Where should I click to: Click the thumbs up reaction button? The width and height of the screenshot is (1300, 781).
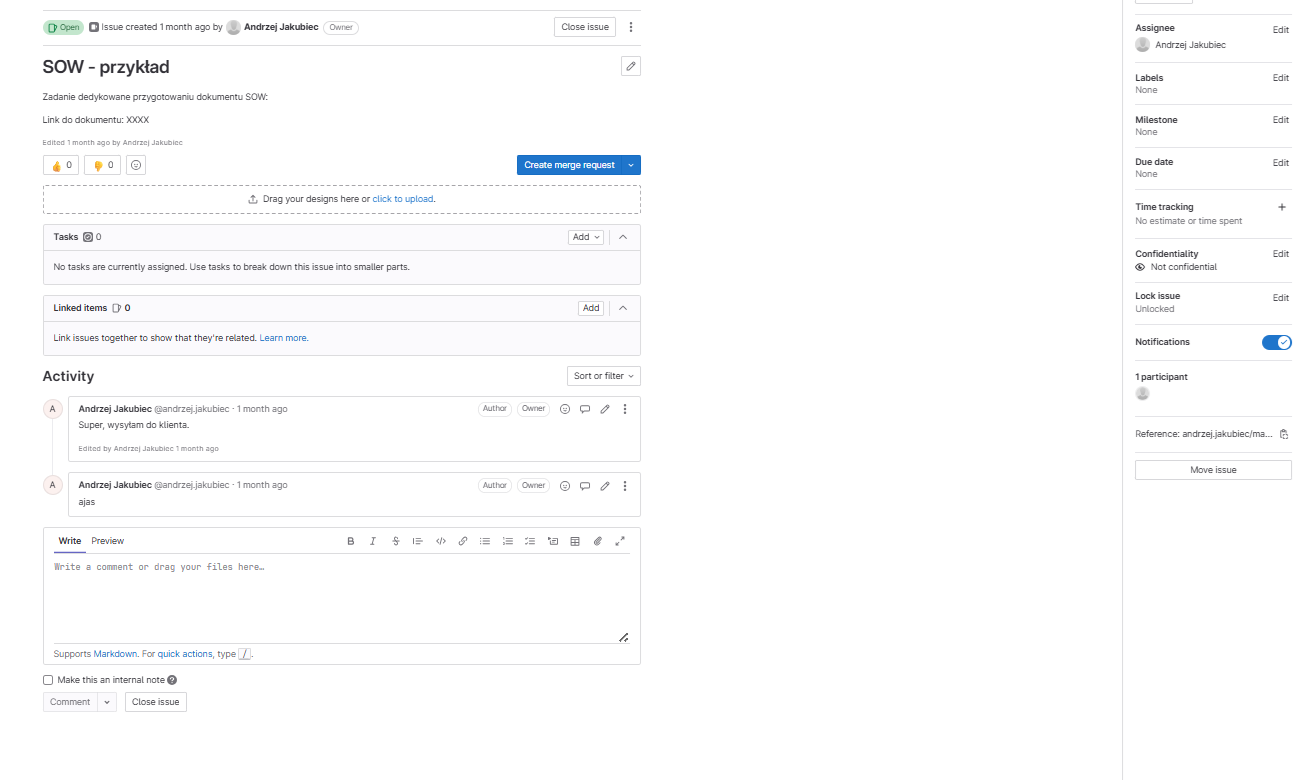61,165
